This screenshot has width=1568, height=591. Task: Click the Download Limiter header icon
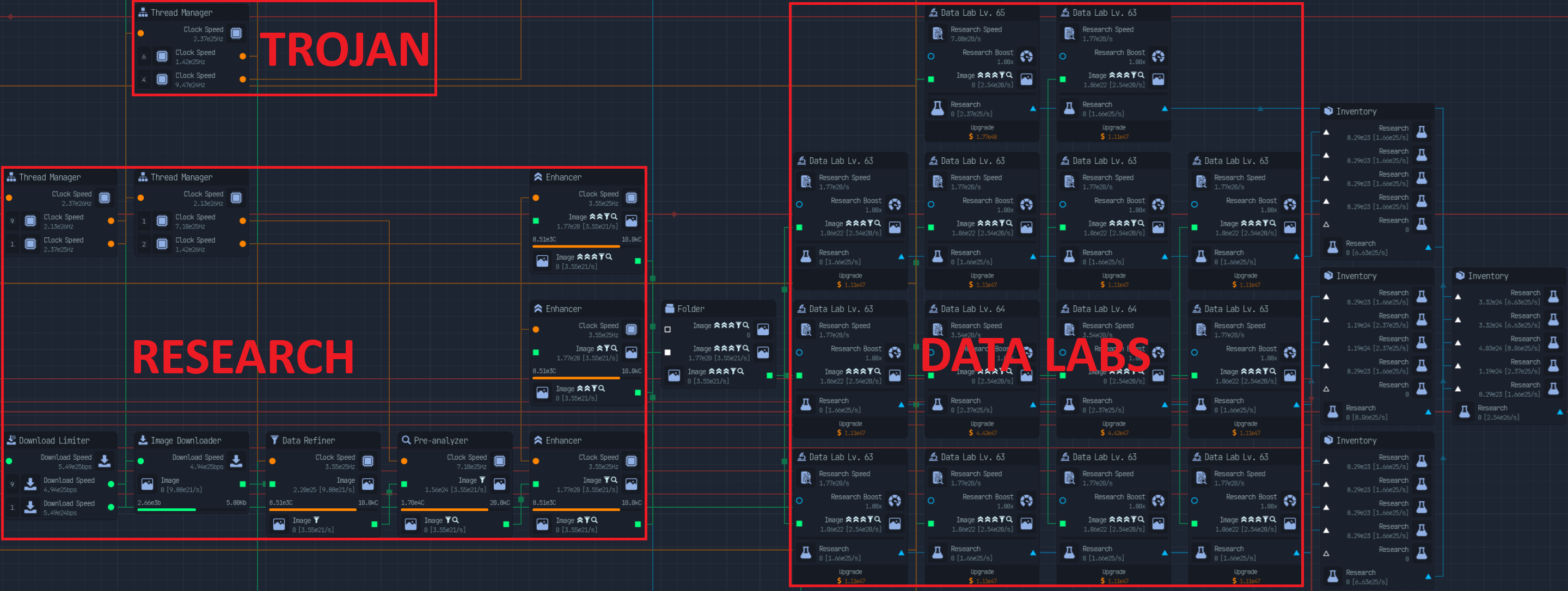pyautogui.click(x=11, y=440)
